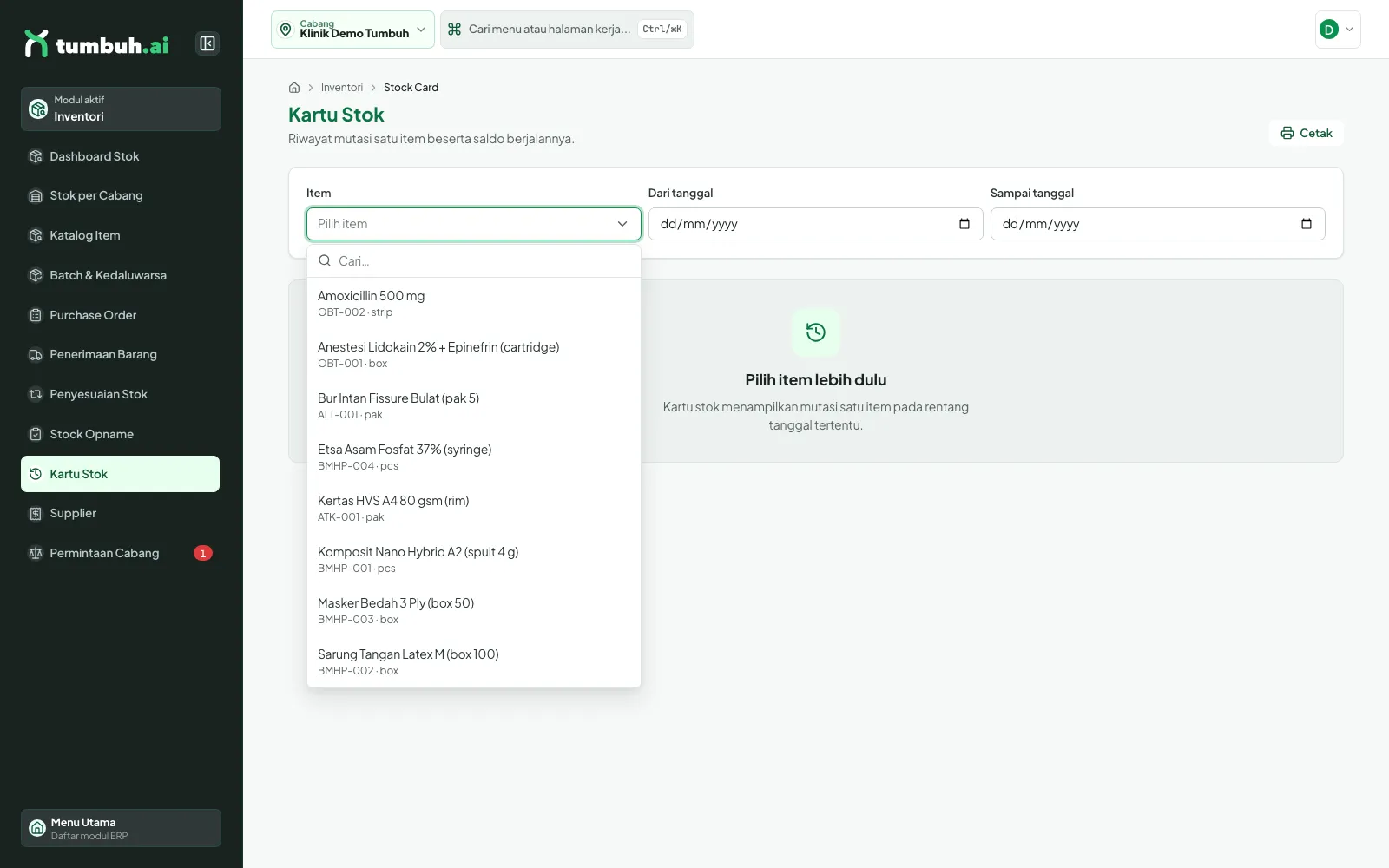Click the Inventori module cube icon
The height and width of the screenshot is (868, 1389).
(x=38, y=108)
